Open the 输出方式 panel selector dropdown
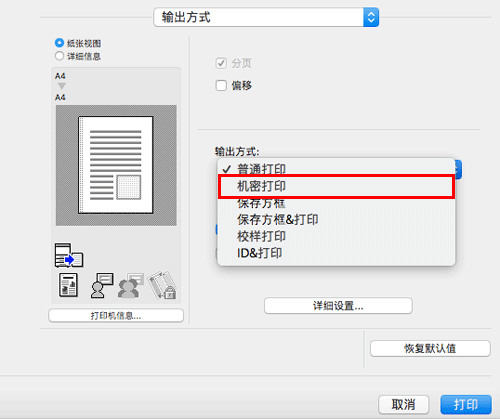 [266, 17]
